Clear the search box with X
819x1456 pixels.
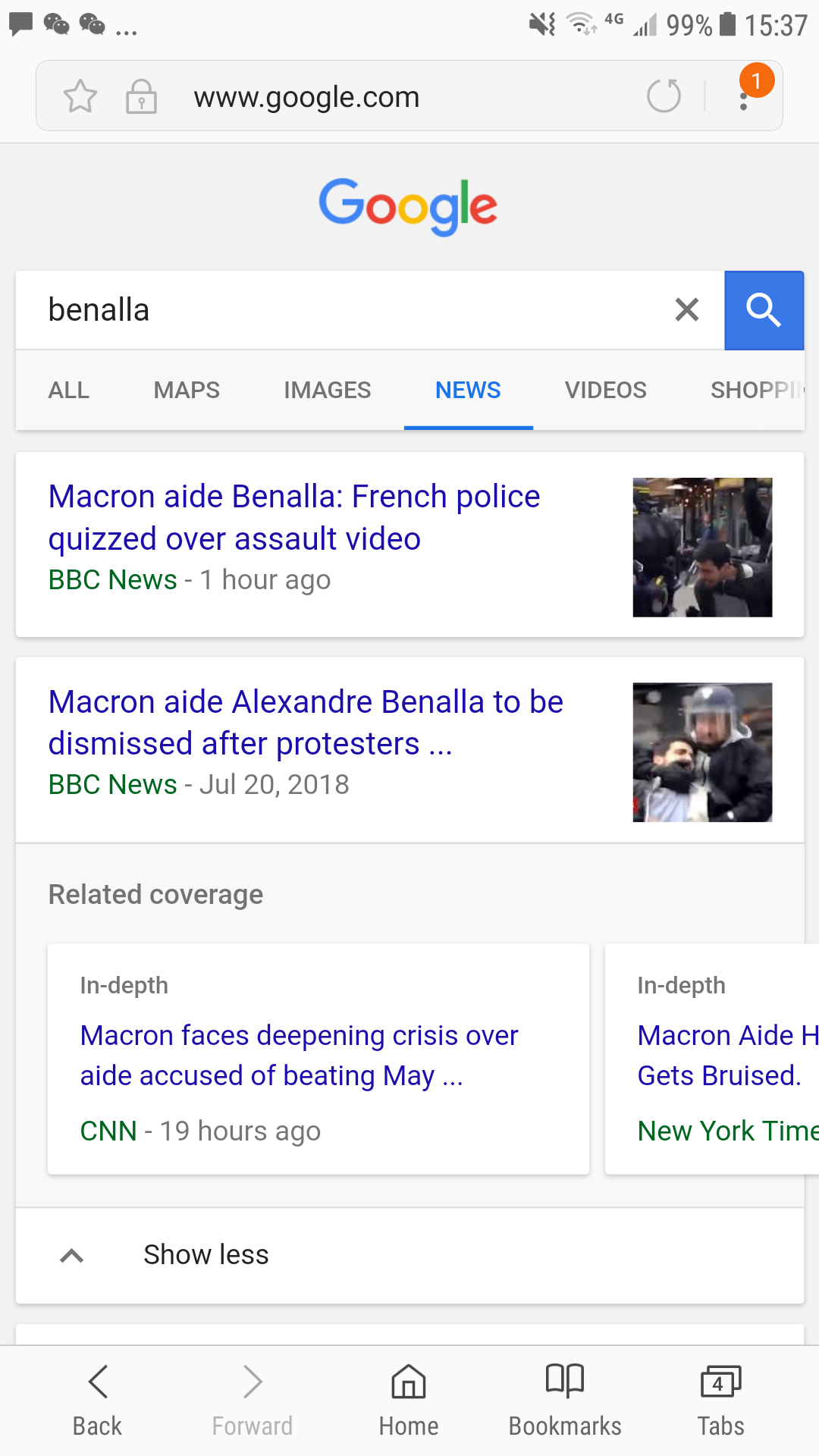pyautogui.click(x=686, y=309)
